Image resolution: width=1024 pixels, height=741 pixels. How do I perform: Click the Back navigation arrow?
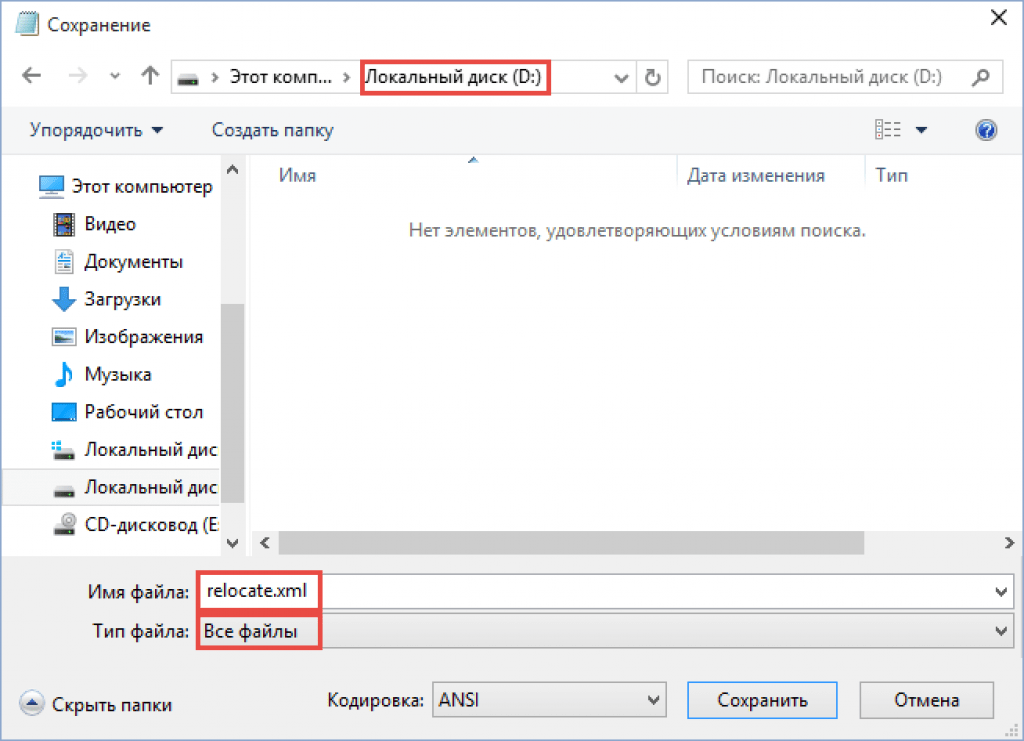[x=31, y=77]
